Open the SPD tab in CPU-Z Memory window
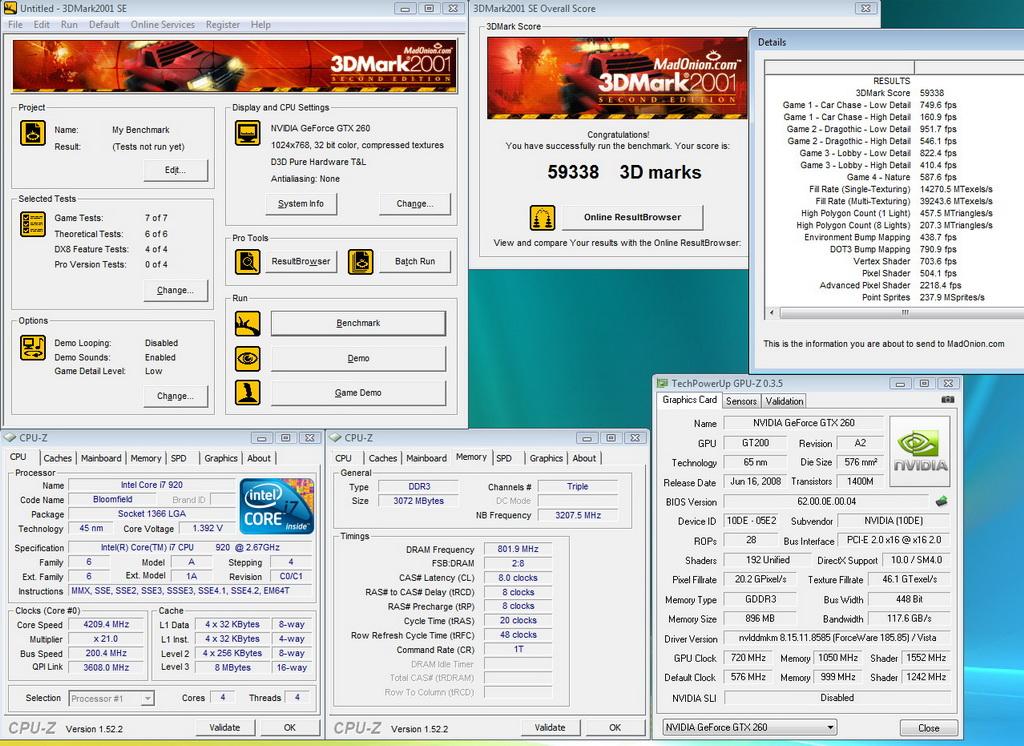The image size is (1024, 746). tap(504, 458)
